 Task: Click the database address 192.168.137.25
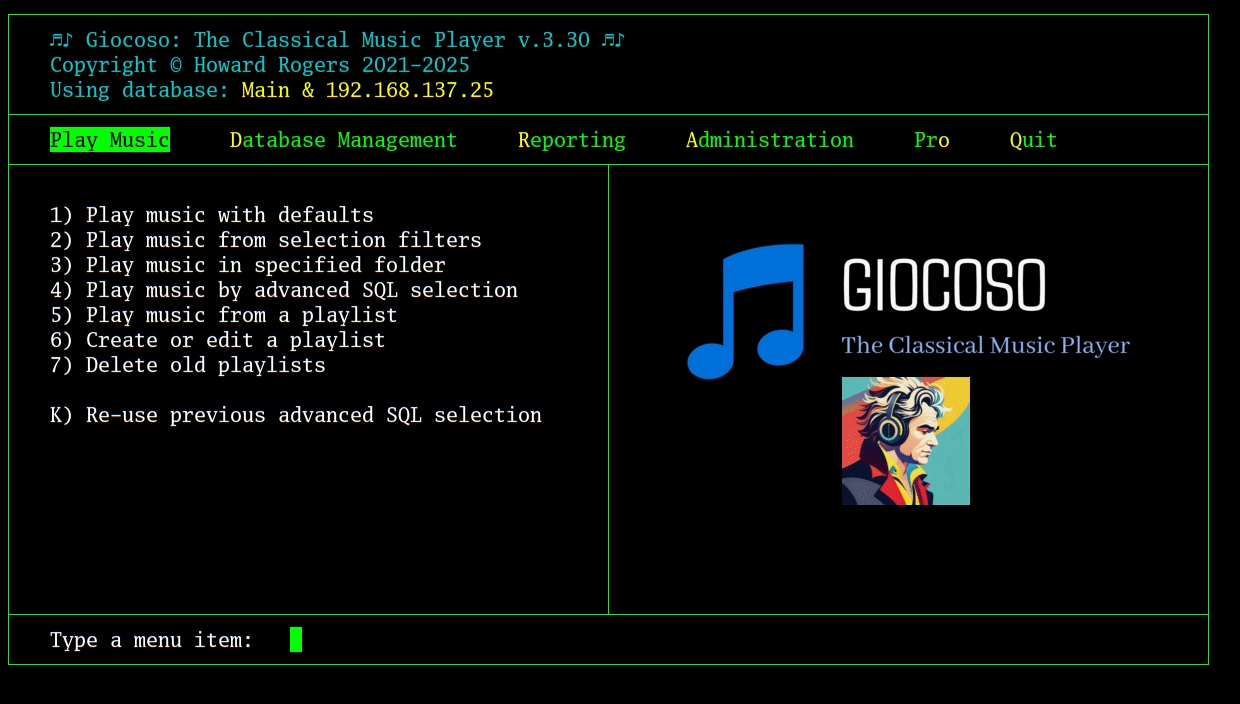tap(412, 89)
